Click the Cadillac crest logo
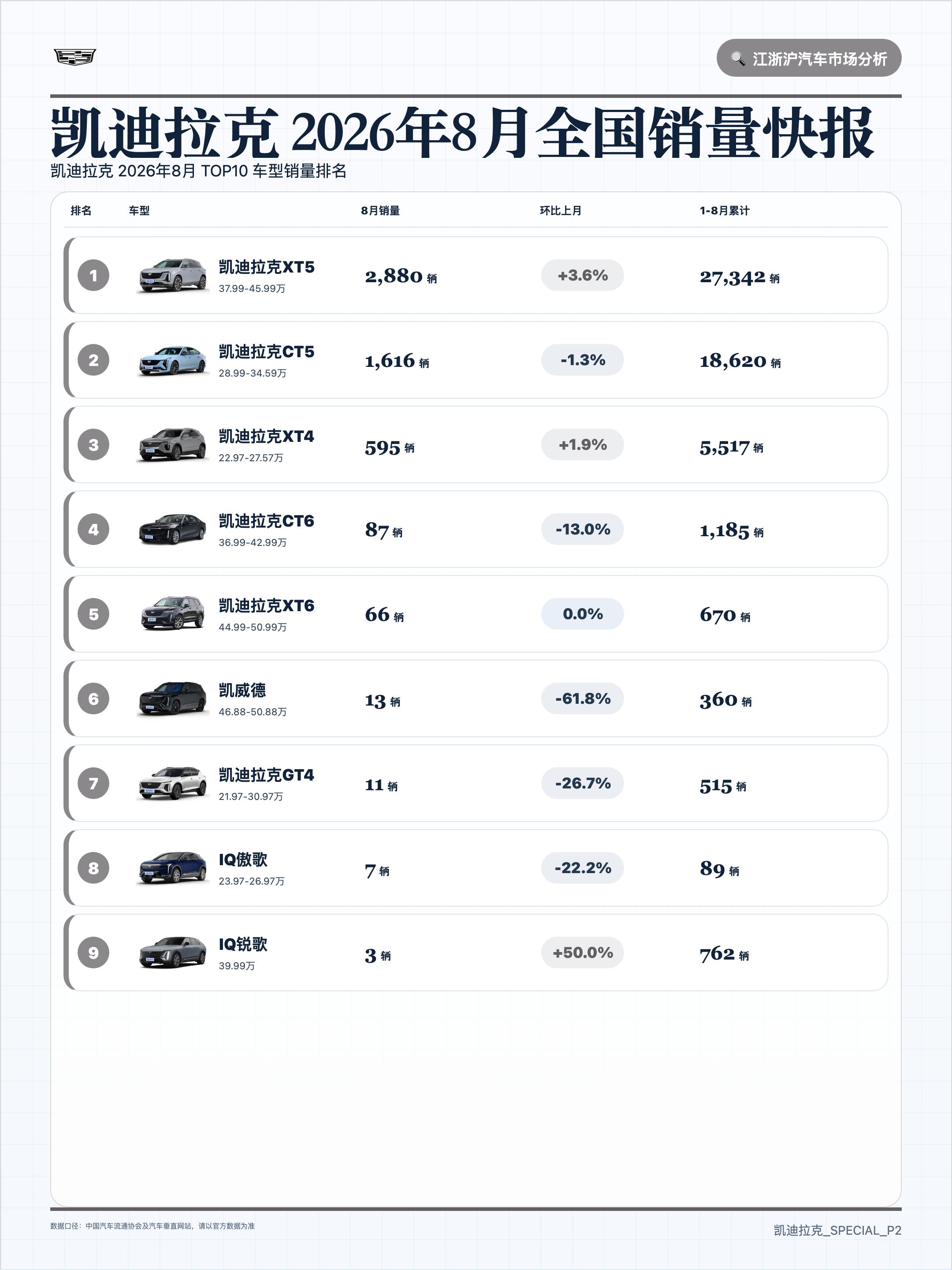 [74, 57]
